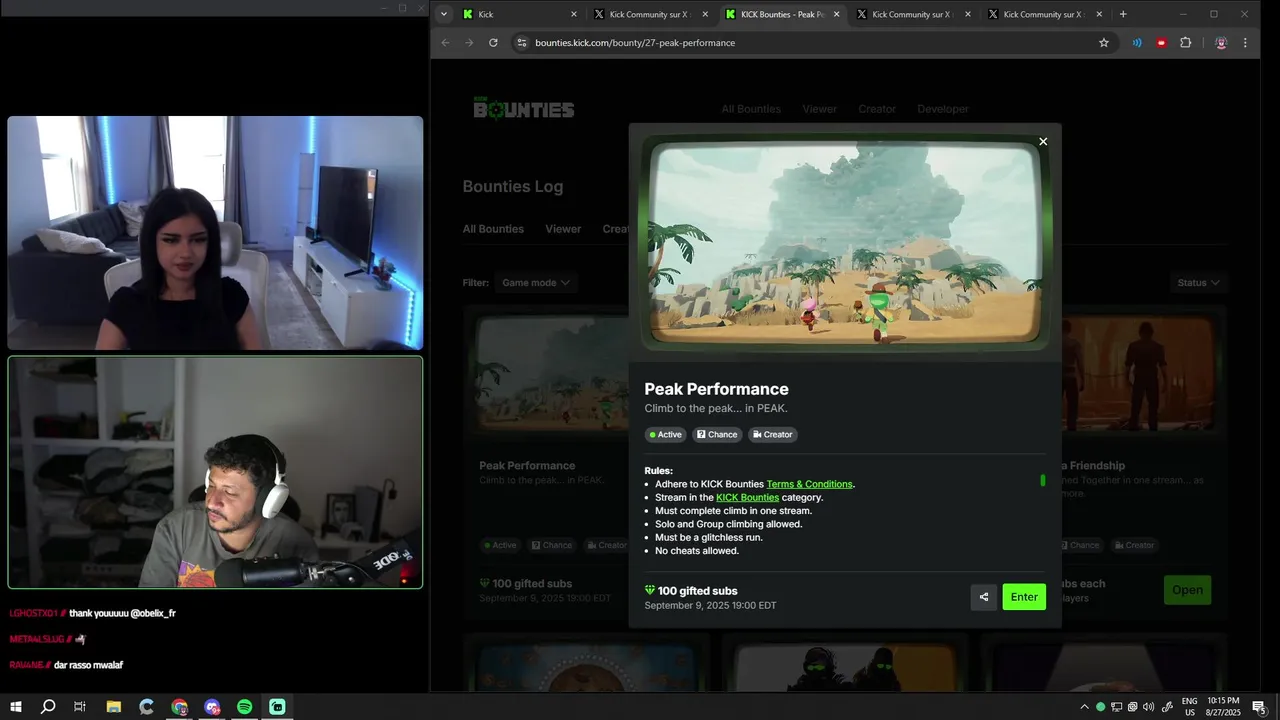Click the rules scrollbar thumb in the popup
1280x720 pixels.
pos(1043,480)
